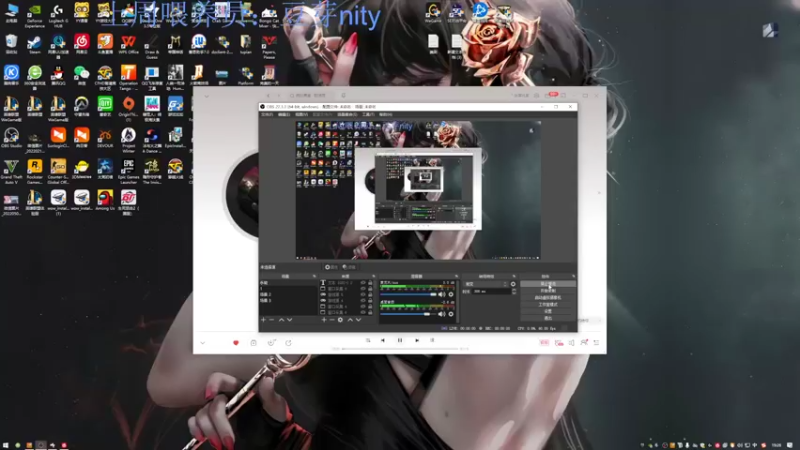Screen dimensions: 800x450
Task: Open Papers, Please desktop icon
Action: point(269,46)
